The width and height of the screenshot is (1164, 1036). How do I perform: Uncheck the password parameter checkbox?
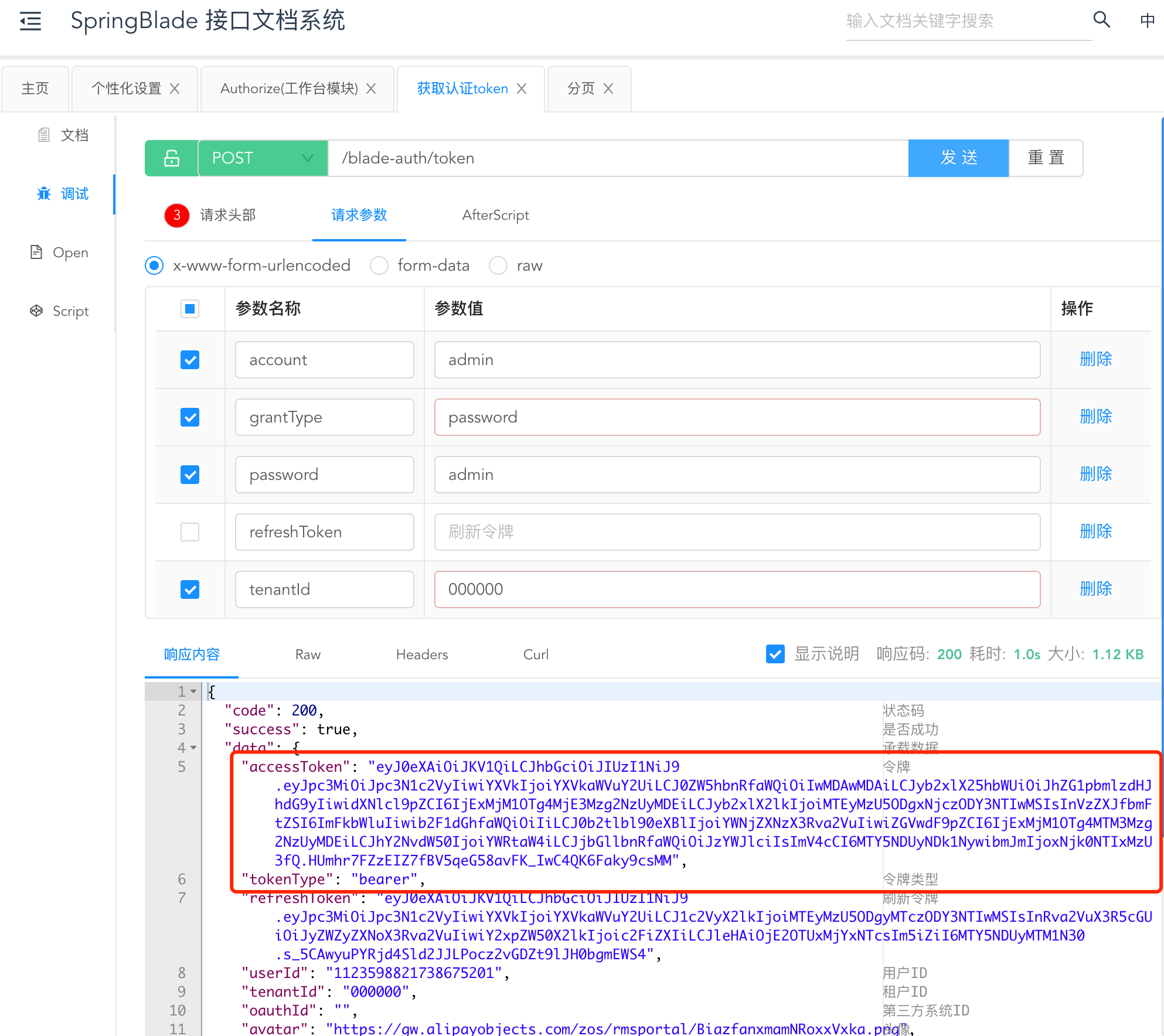(x=190, y=475)
